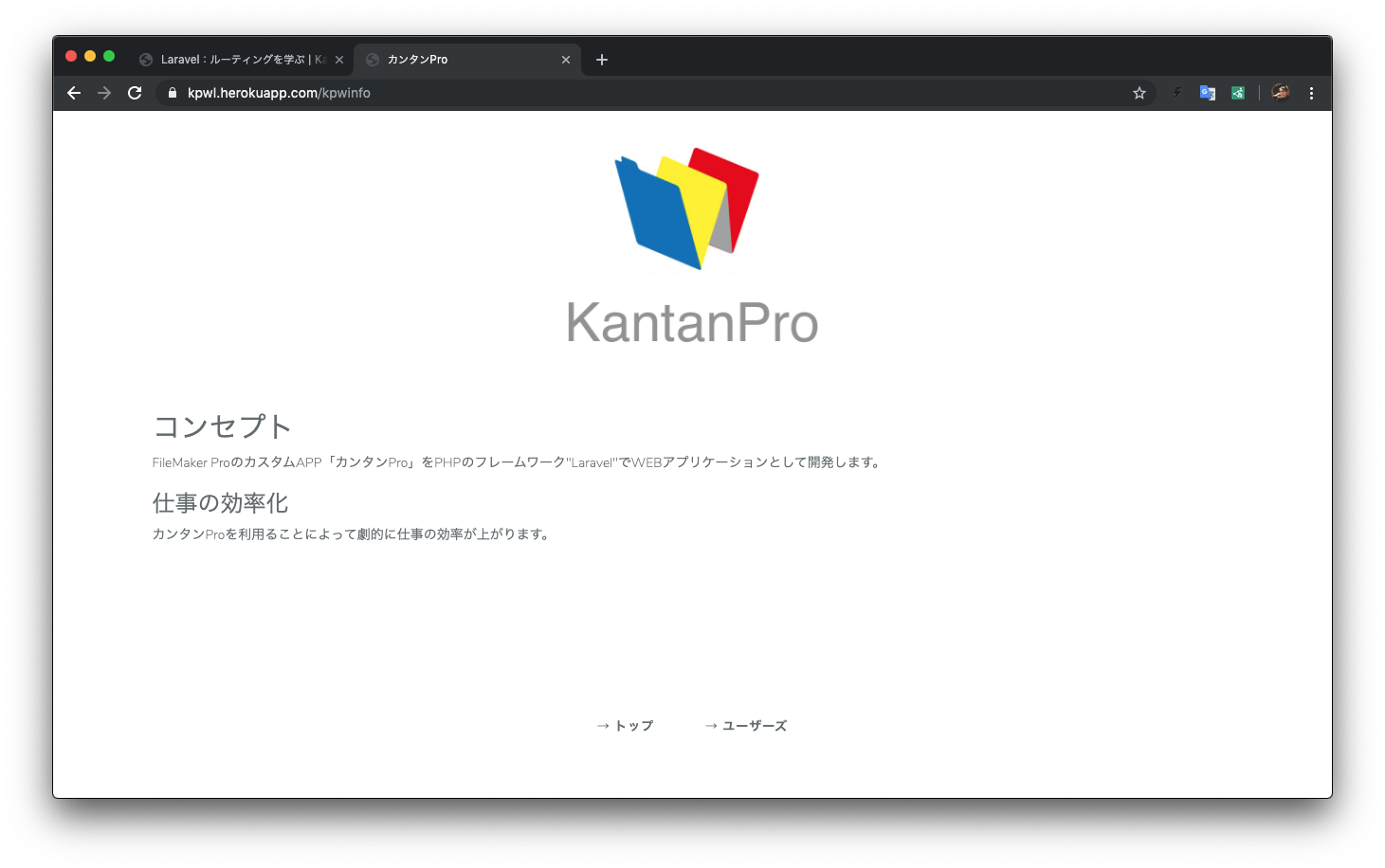The image size is (1385, 868).
Task: Reload the kpwinfo page
Action: (135, 93)
